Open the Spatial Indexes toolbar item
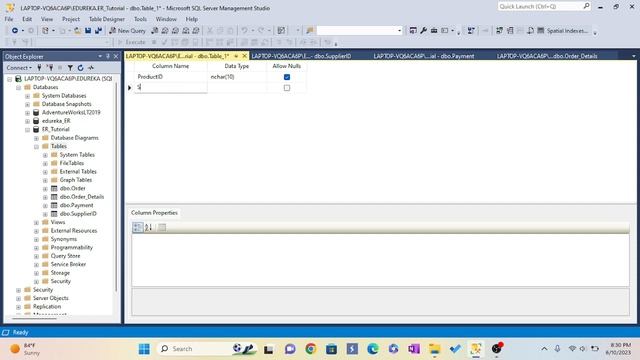The image size is (640, 360). [x=562, y=31]
